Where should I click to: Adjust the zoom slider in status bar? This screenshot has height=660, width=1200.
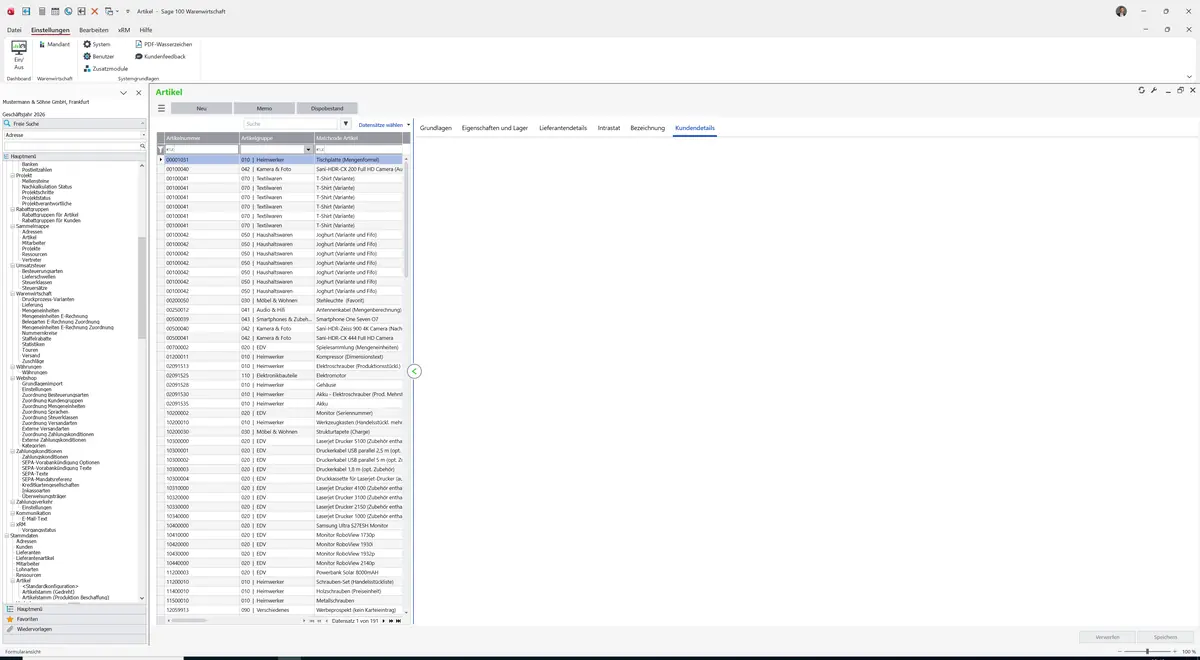point(1148,651)
